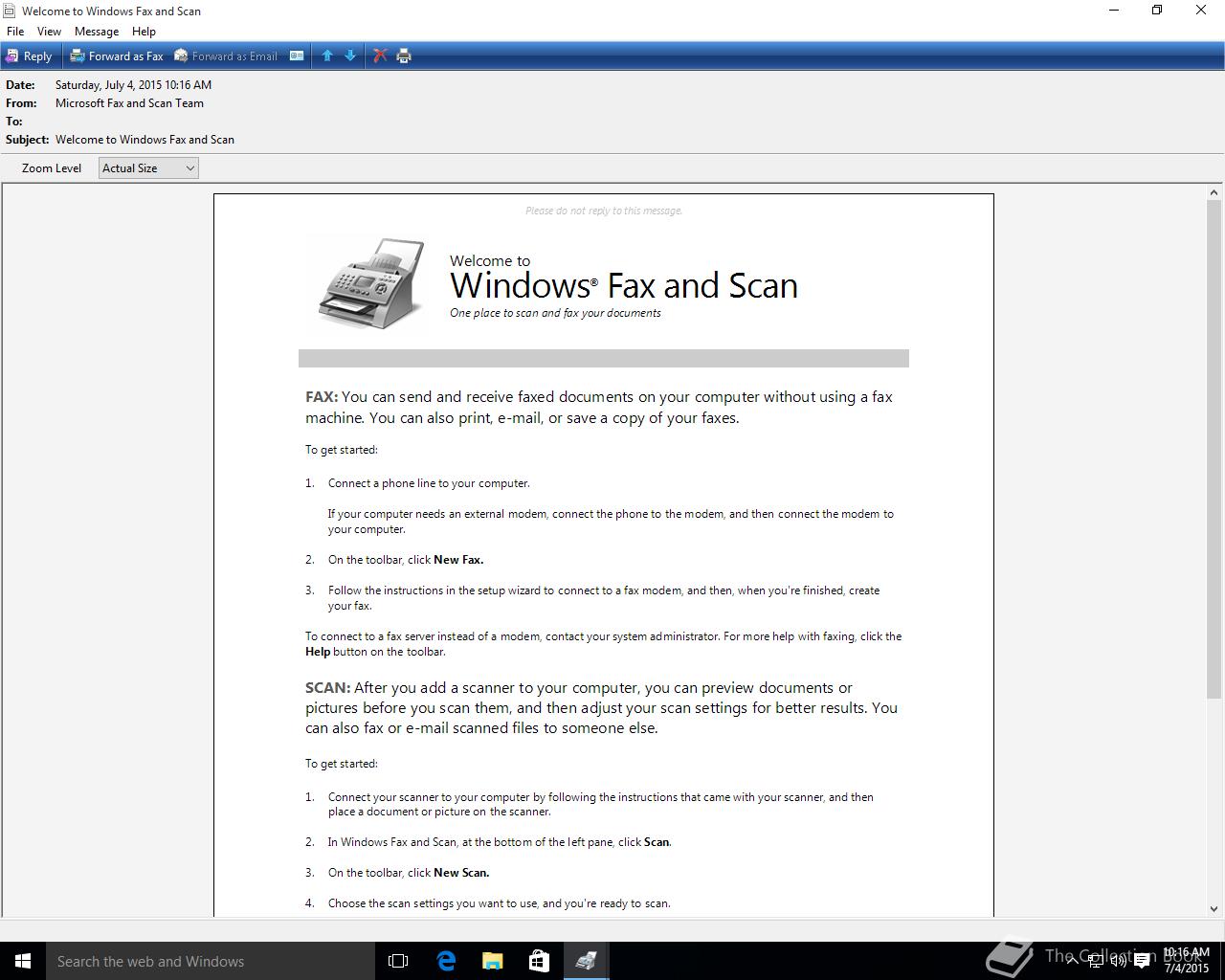Click the bold FAX: heading text
Screen dimensions: 1225x980
tap(322, 397)
